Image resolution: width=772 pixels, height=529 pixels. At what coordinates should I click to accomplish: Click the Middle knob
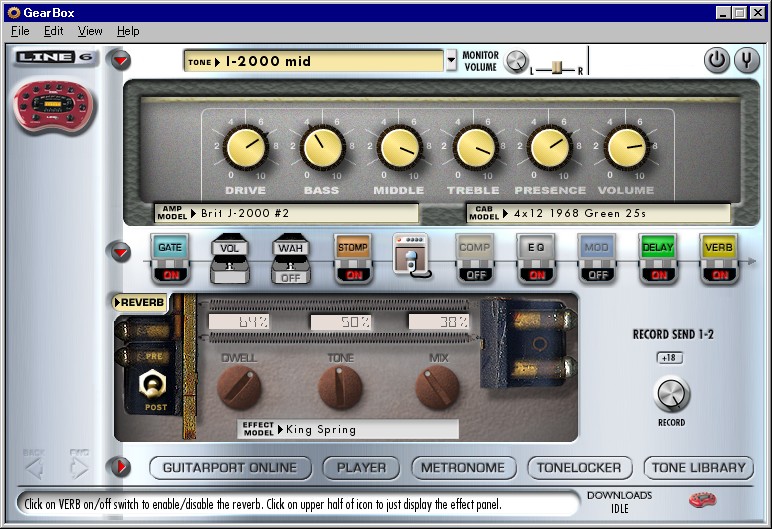[399, 147]
